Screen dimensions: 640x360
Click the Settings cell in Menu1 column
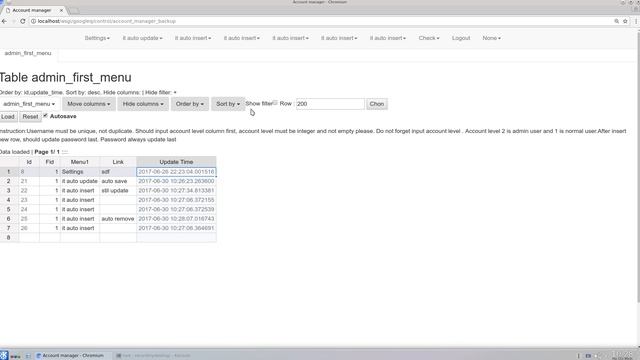click(80, 172)
